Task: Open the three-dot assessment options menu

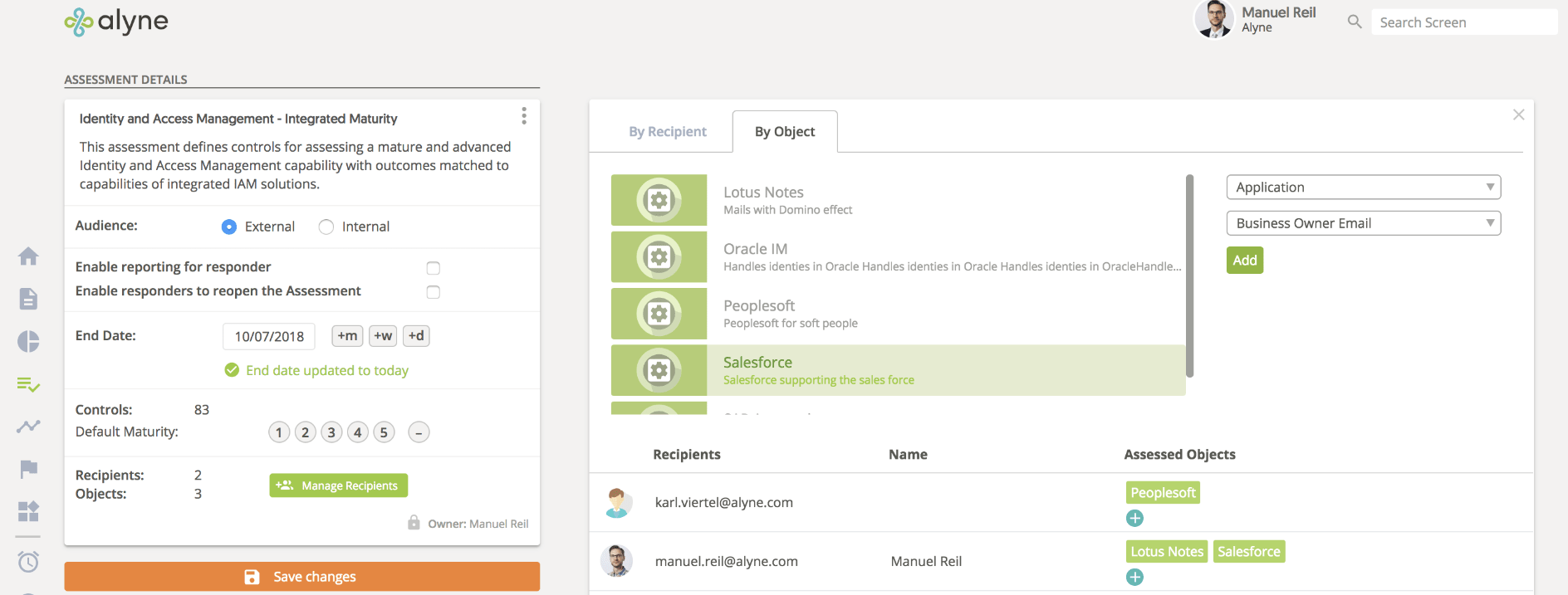Action: (x=524, y=116)
